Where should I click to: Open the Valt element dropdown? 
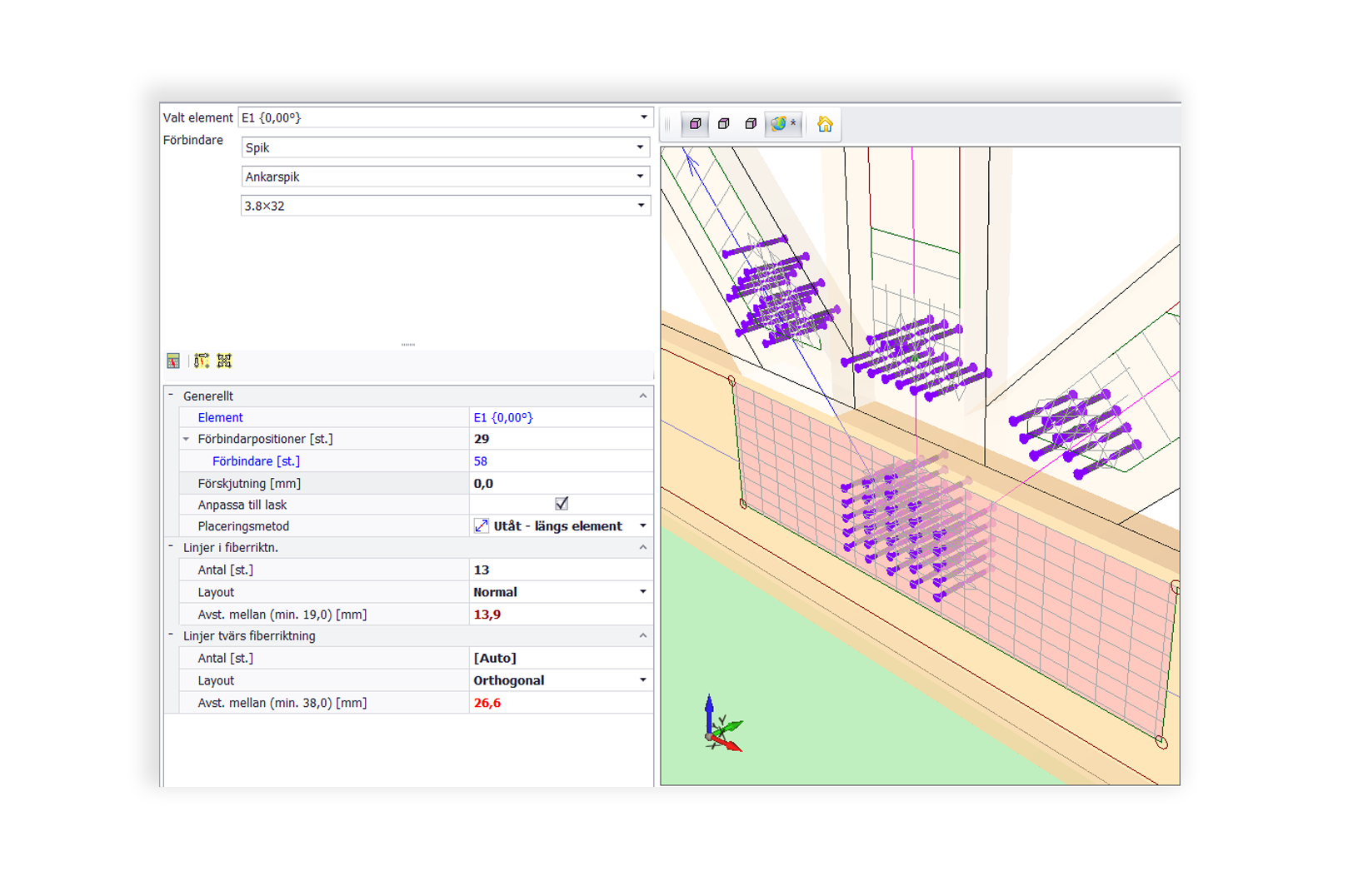pyautogui.click(x=643, y=117)
